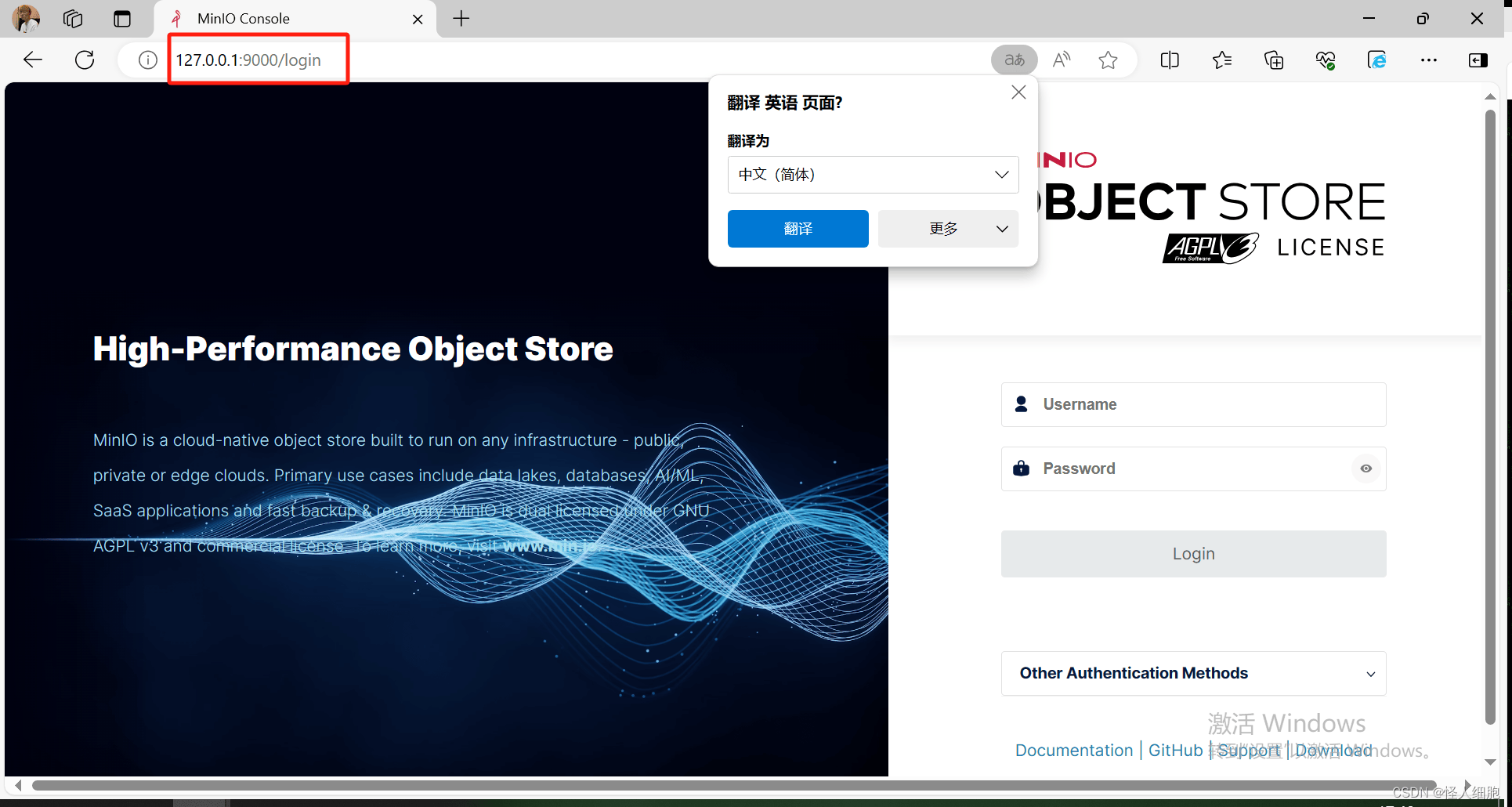Click the address bar URL
The width and height of the screenshot is (1512, 807).
[248, 60]
